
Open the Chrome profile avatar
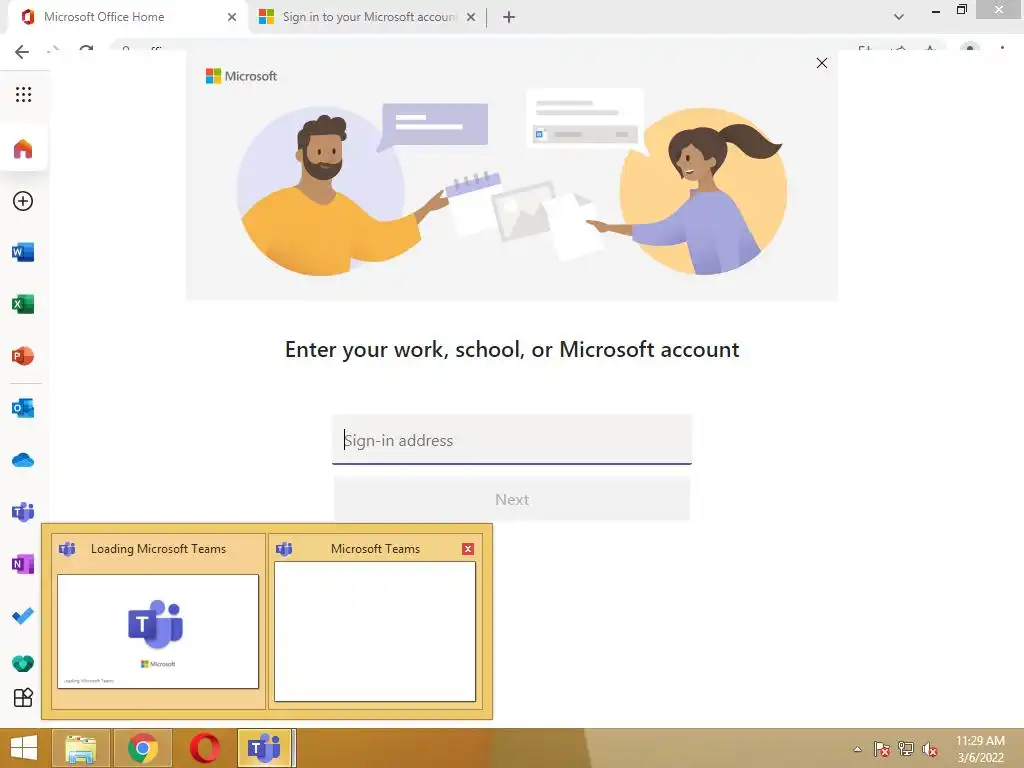coord(970,50)
